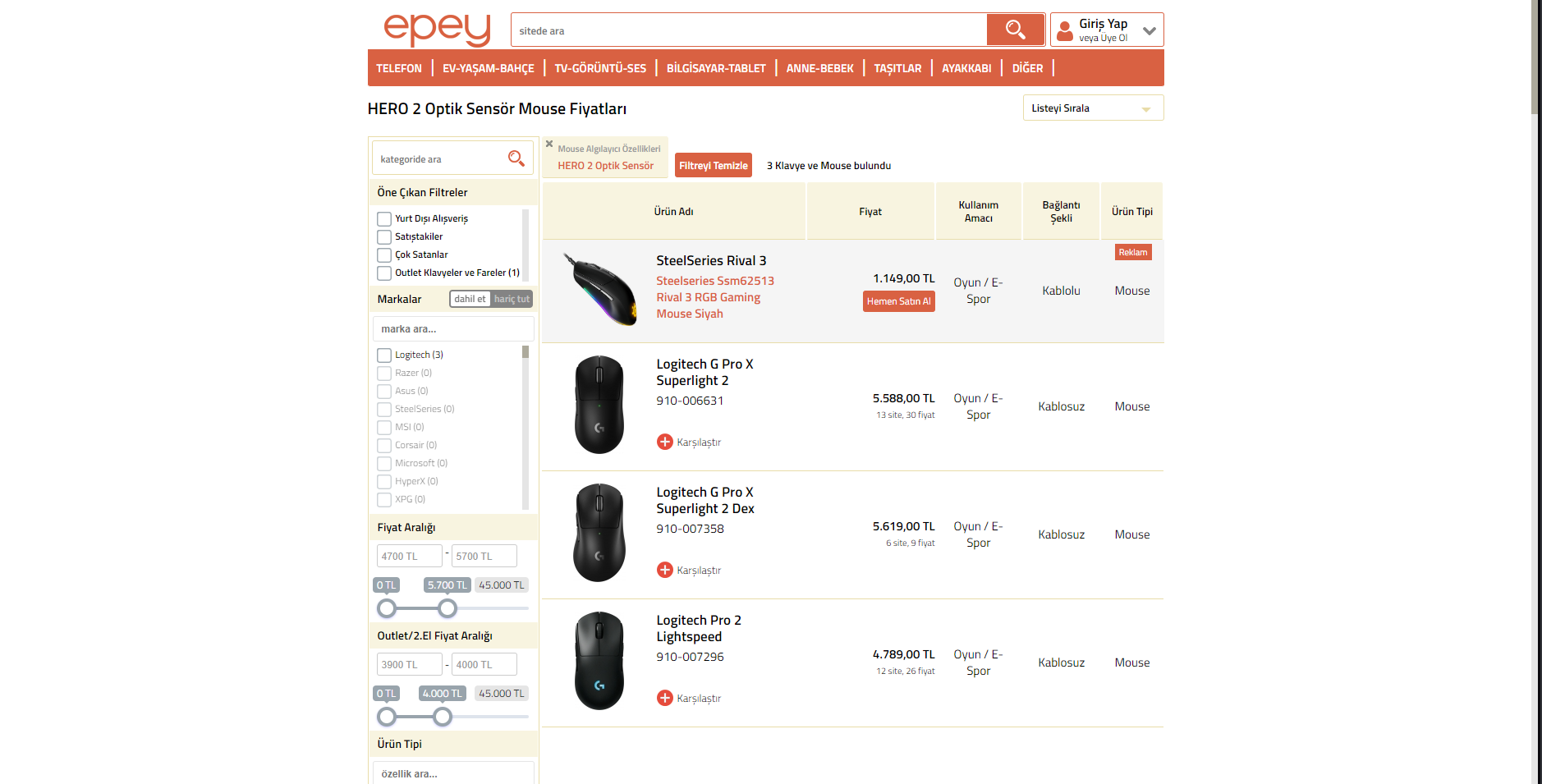The width and height of the screenshot is (1542, 784).
Task: Click the Ürün Adı column header
Action: (x=674, y=211)
